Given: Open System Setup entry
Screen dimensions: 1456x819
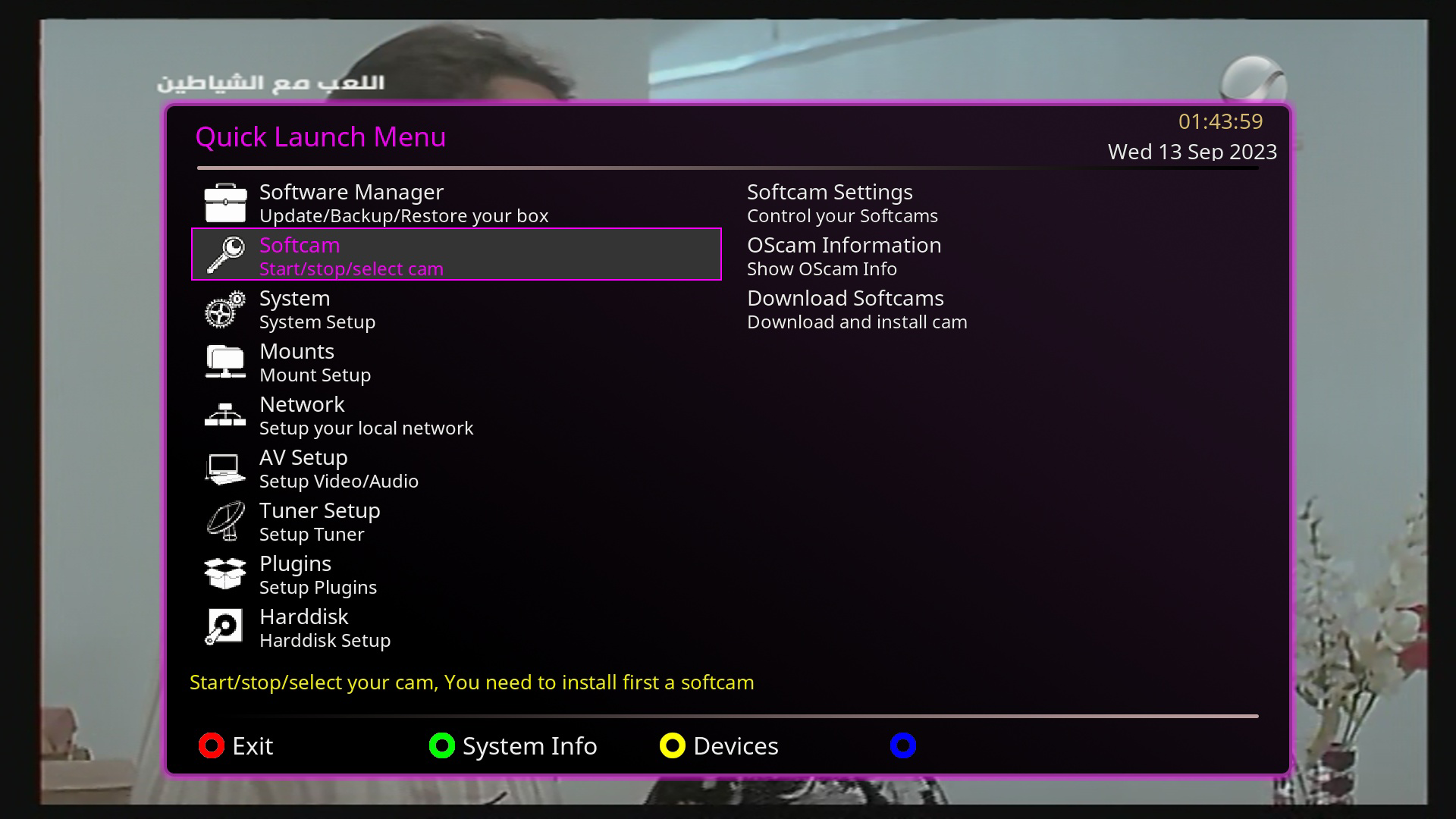Looking at the screenshot, I should pos(317,322).
